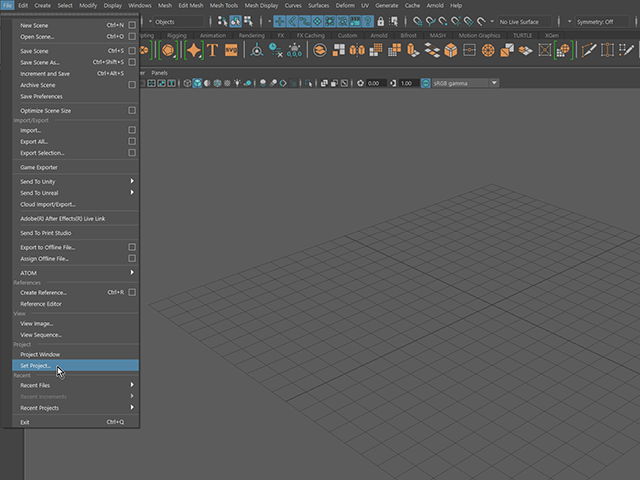Click the SVG import shelf icon
Image resolution: width=640 pixels, height=480 pixels.
click(x=231, y=51)
